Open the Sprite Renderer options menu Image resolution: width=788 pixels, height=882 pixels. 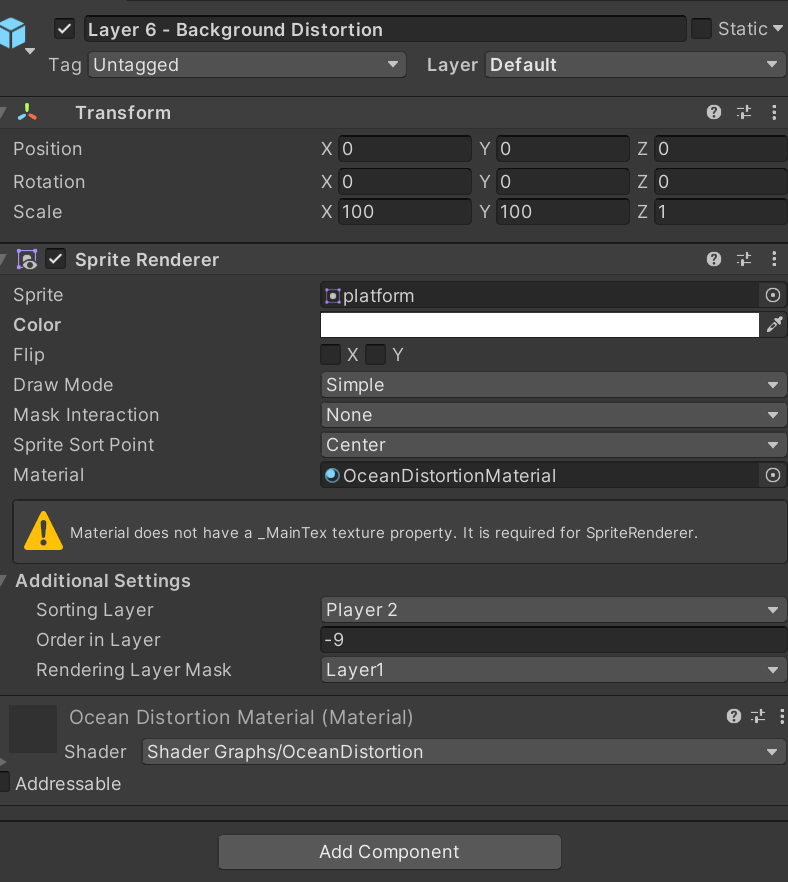point(774,259)
